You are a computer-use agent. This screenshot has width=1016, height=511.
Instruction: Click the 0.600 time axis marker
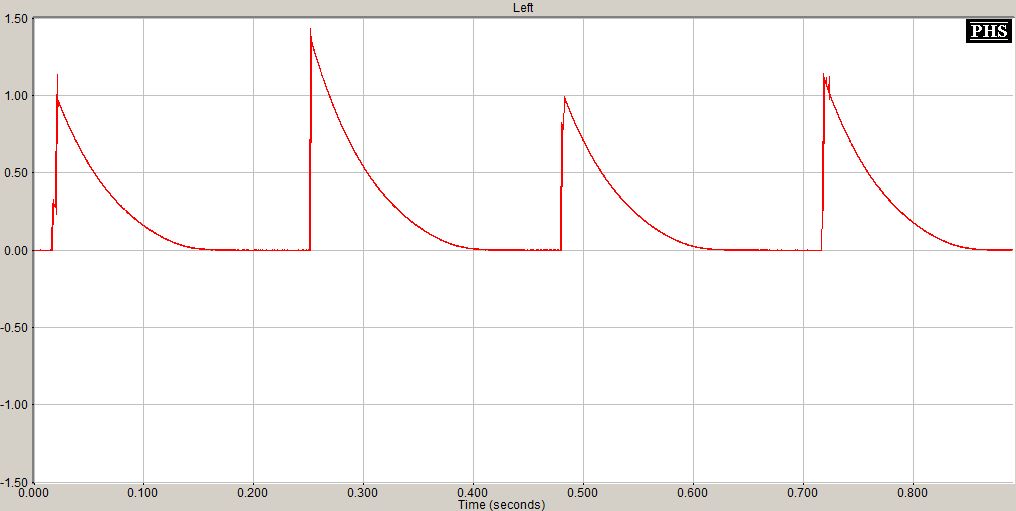click(x=692, y=493)
